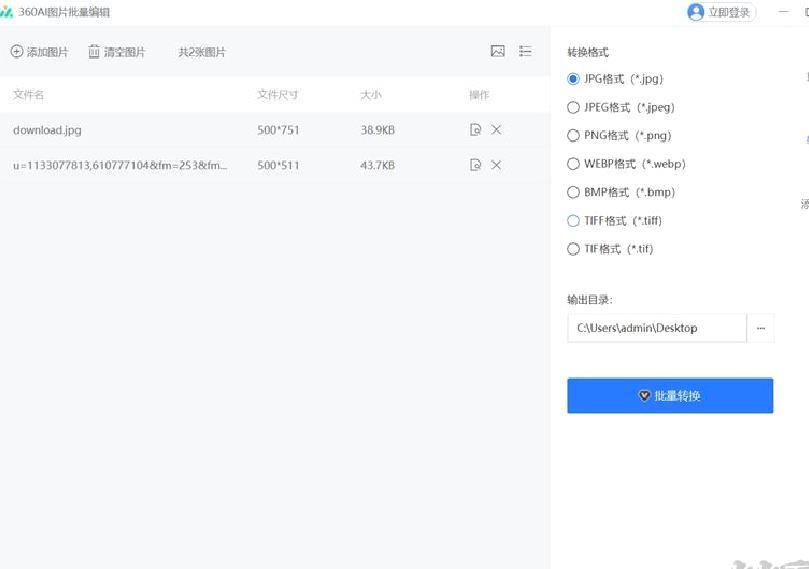Click the 文件尺寸 column header

tap(278, 94)
